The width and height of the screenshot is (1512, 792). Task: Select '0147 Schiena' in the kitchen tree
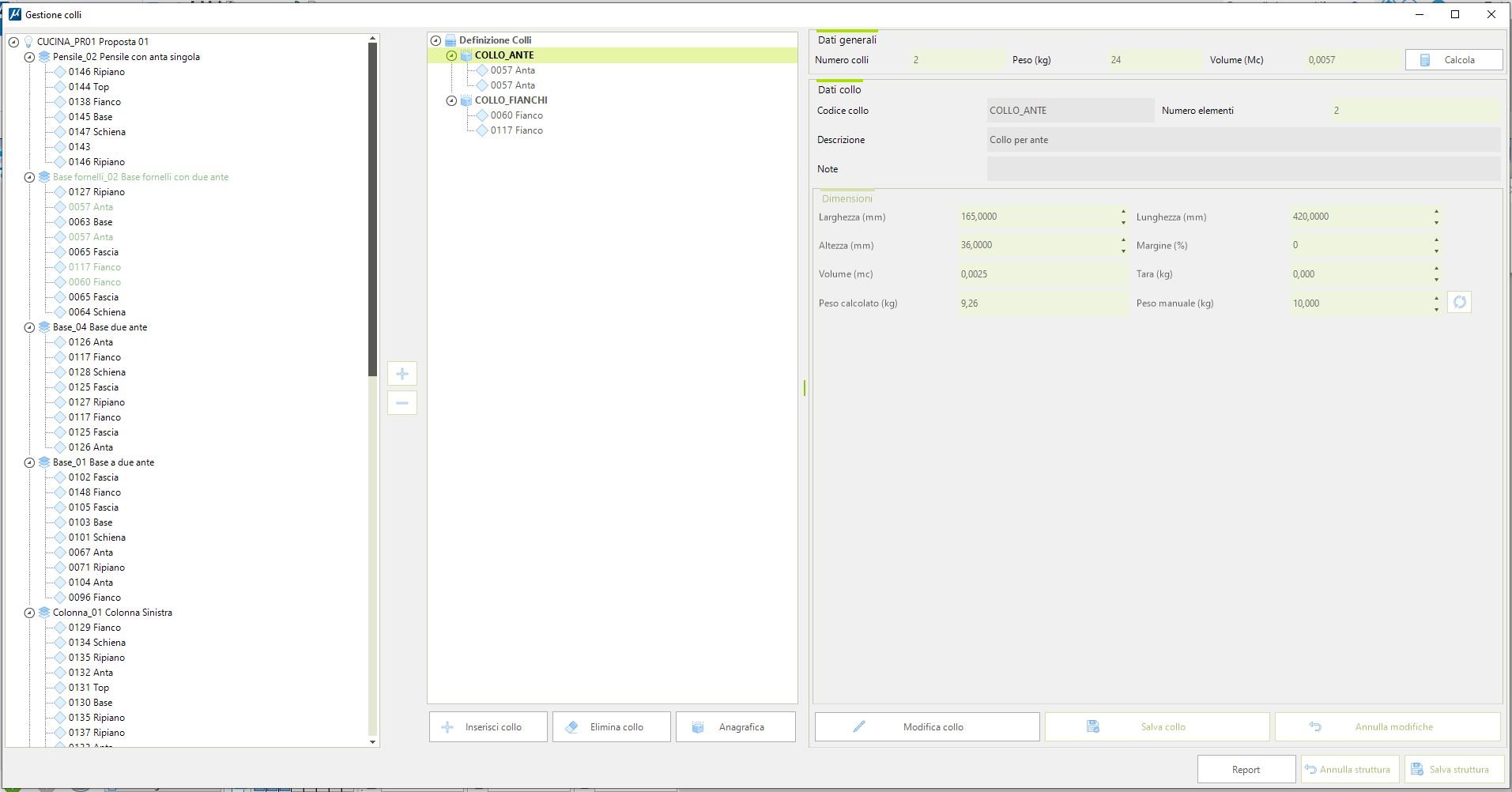(x=96, y=132)
